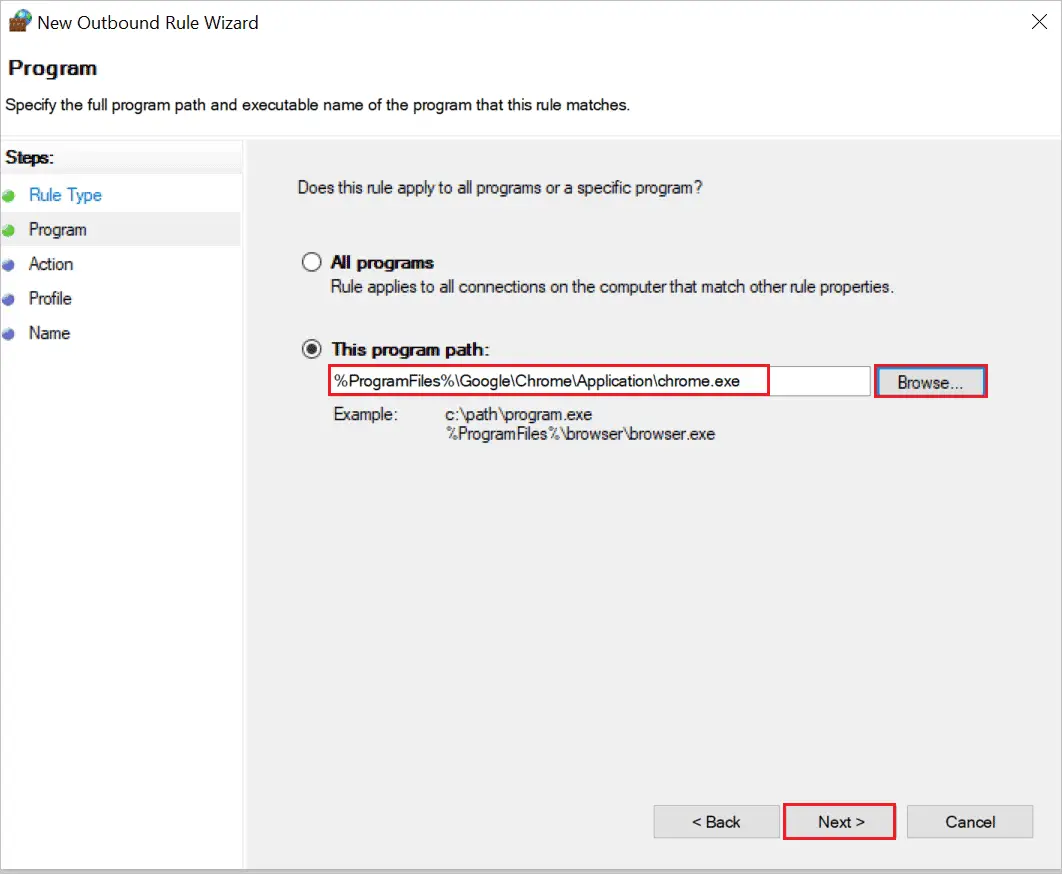This screenshot has width=1062, height=874.
Task: Select the Action step in the sidebar
Action: point(52,264)
